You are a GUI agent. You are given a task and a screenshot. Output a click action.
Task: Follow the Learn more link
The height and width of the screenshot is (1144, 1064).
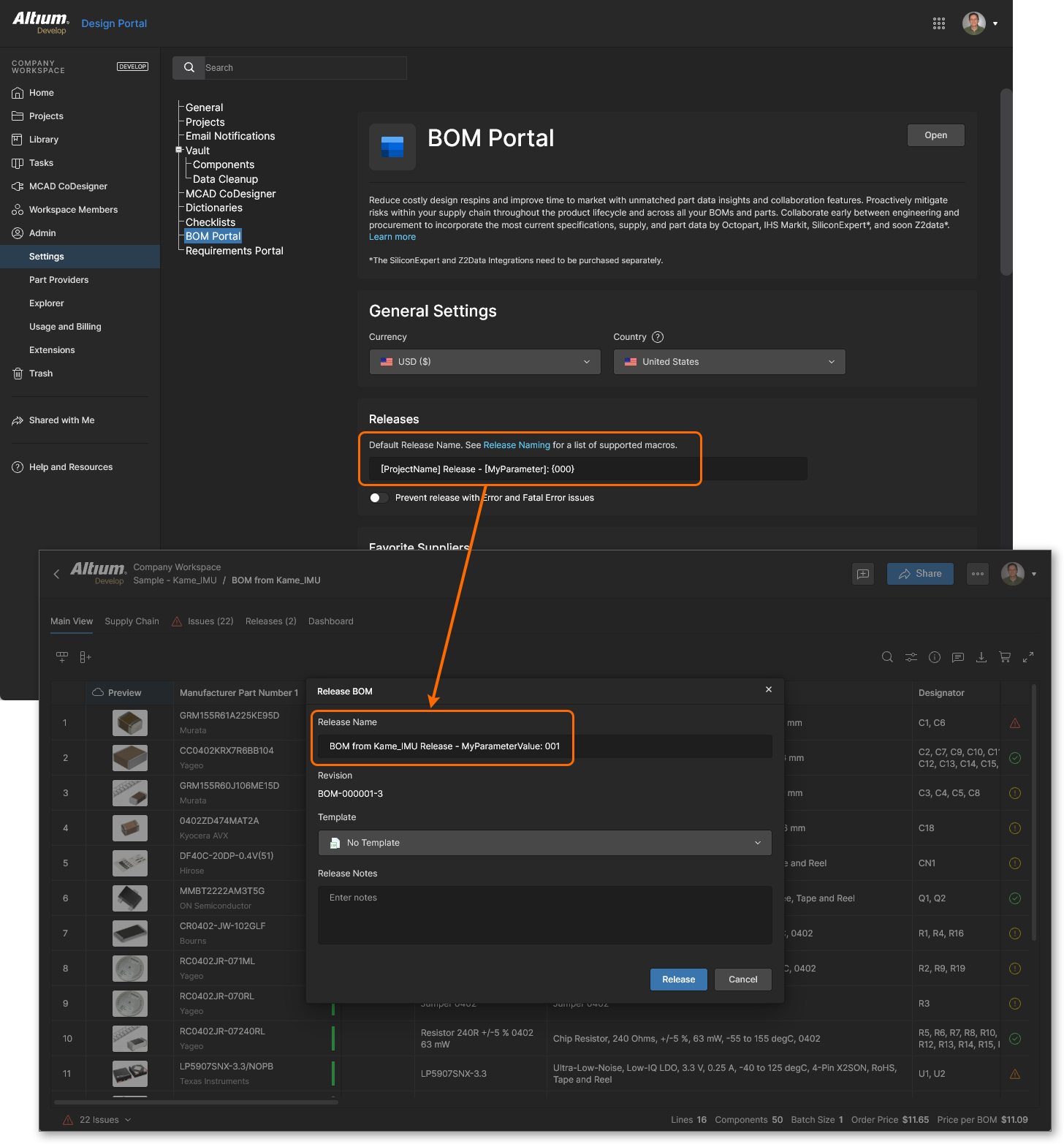click(x=392, y=237)
